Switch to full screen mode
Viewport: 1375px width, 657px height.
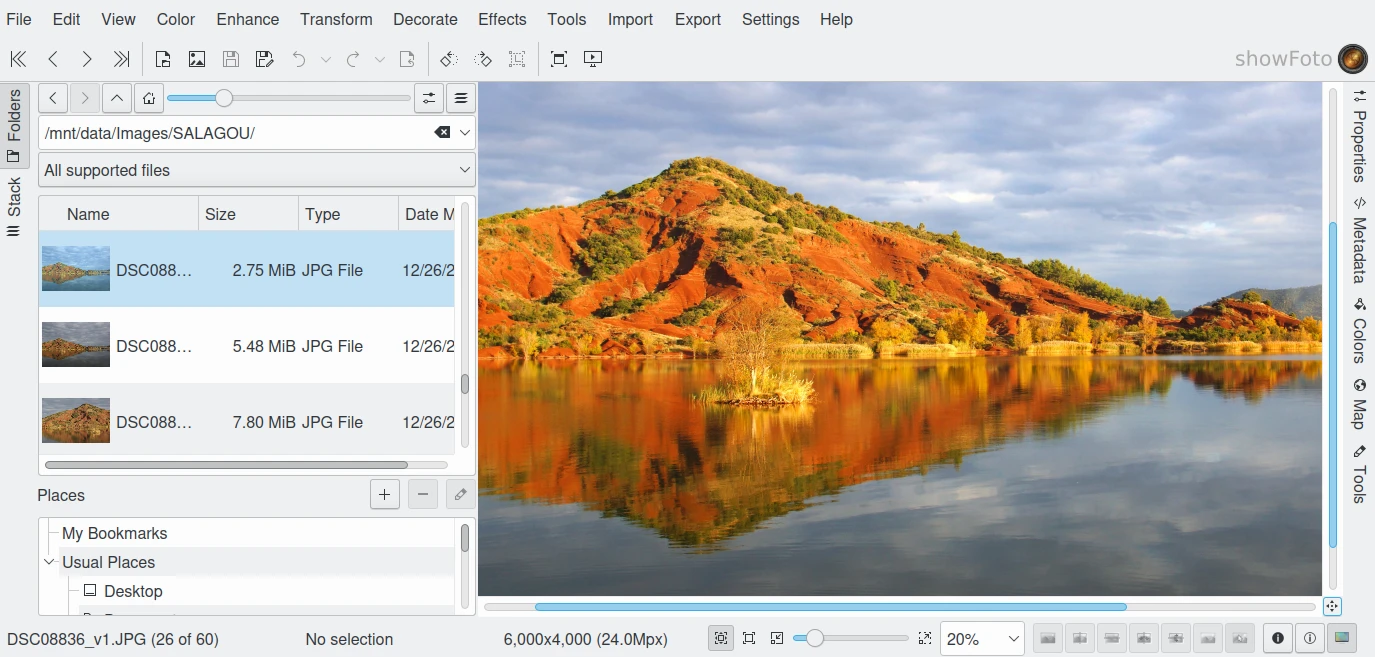(x=559, y=59)
